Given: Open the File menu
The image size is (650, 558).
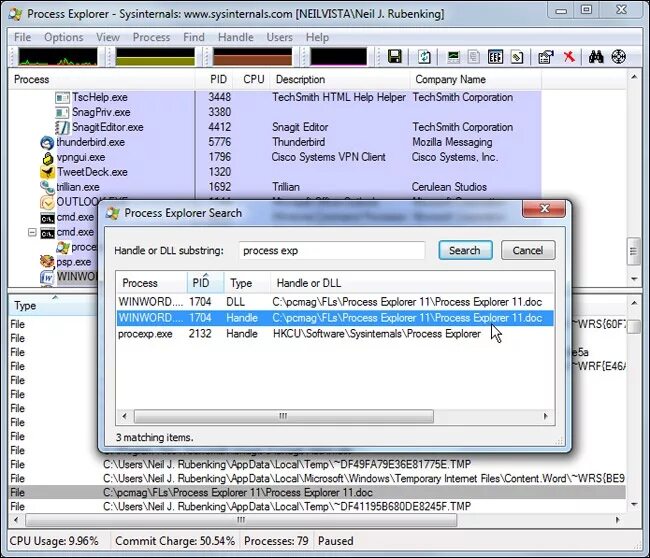Looking at the screenshot, I should click(x=22, y=37).
